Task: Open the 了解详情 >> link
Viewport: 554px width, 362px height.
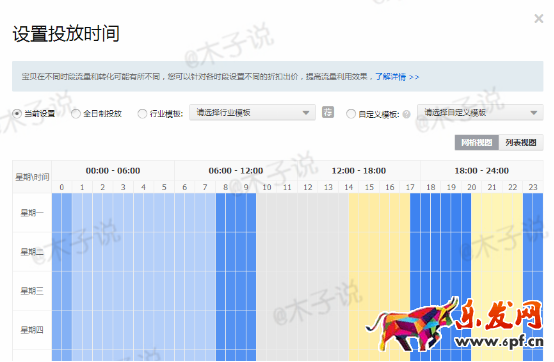Action: coord(397,77)
